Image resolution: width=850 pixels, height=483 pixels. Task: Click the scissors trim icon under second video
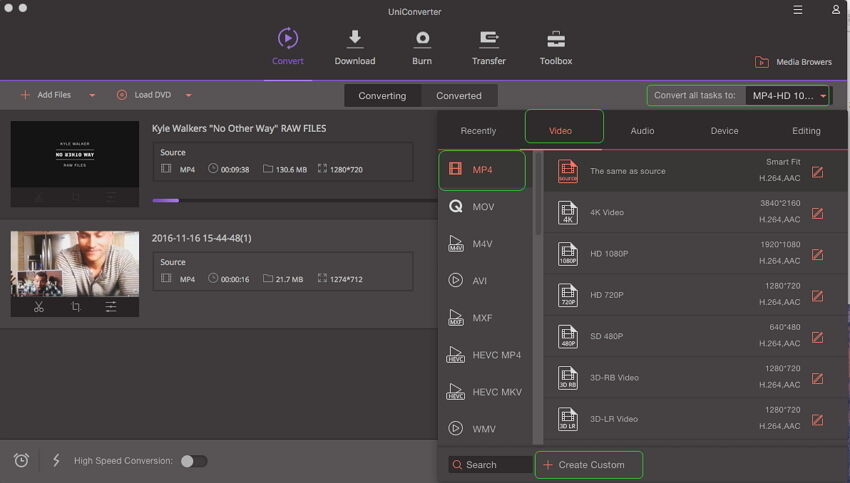point(38,307)
